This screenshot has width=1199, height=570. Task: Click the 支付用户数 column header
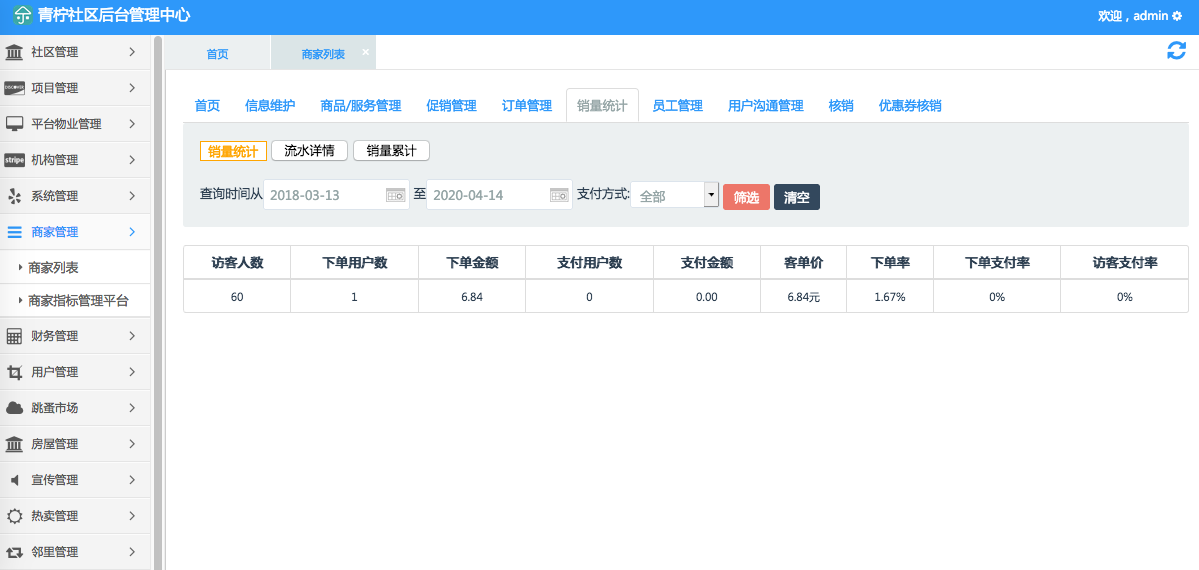[x=590, y=262]
